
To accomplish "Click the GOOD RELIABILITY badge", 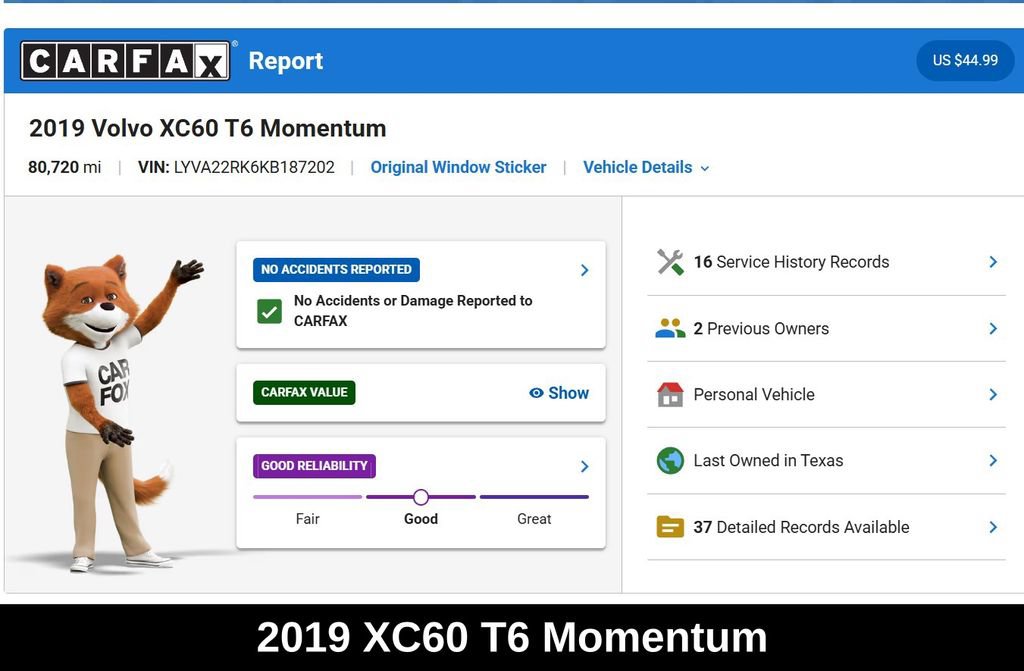I will (x=314, y=466).
